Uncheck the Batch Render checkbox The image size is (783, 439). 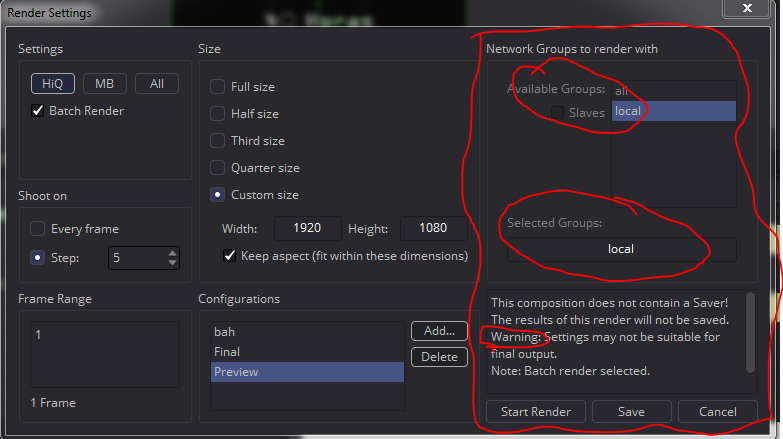tap(37, 110)
